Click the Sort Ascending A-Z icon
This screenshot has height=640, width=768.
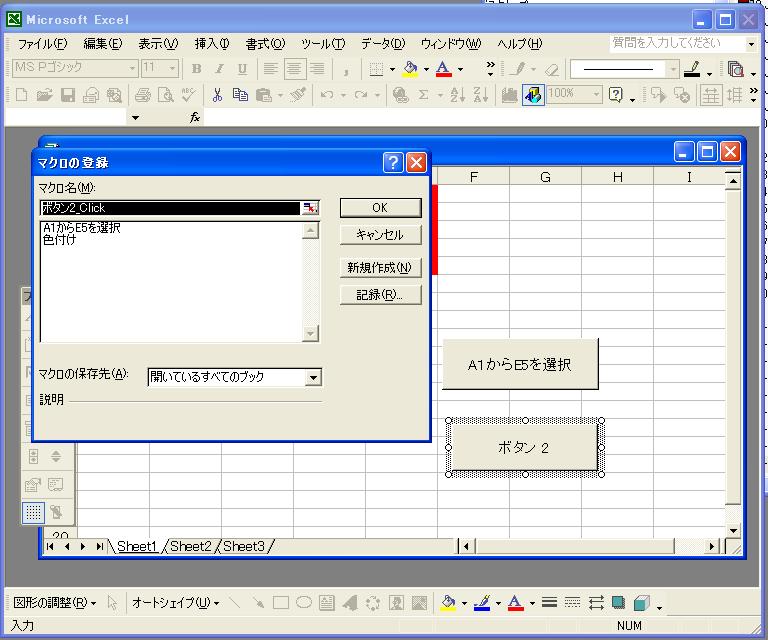pyautogui.click(x=457, y=95)
